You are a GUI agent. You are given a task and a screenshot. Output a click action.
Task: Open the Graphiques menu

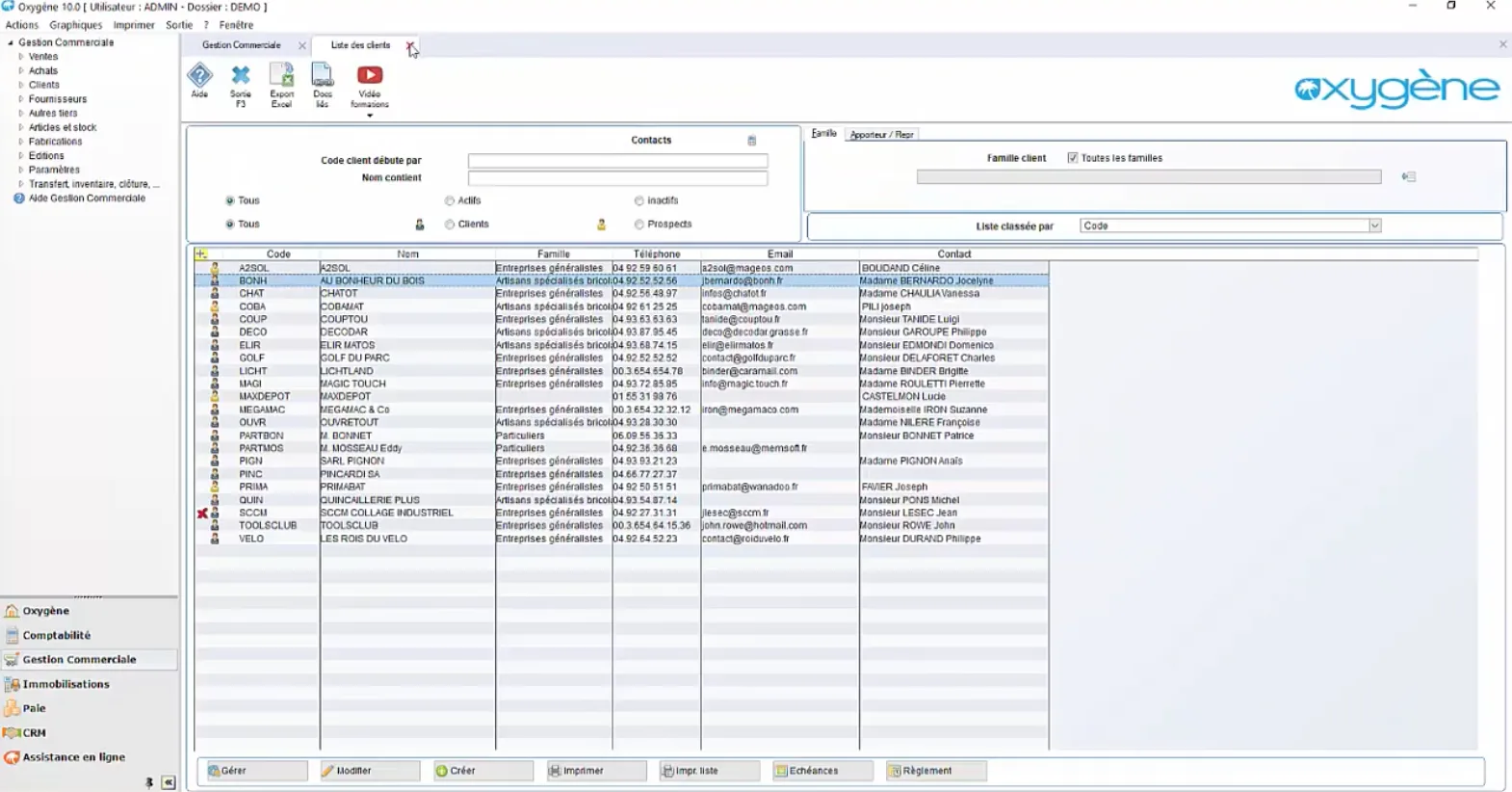pos(76,25)
